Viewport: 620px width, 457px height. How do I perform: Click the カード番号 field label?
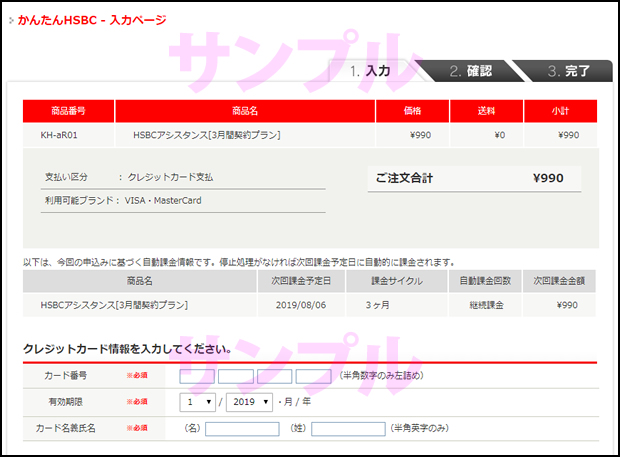point(65,376)
